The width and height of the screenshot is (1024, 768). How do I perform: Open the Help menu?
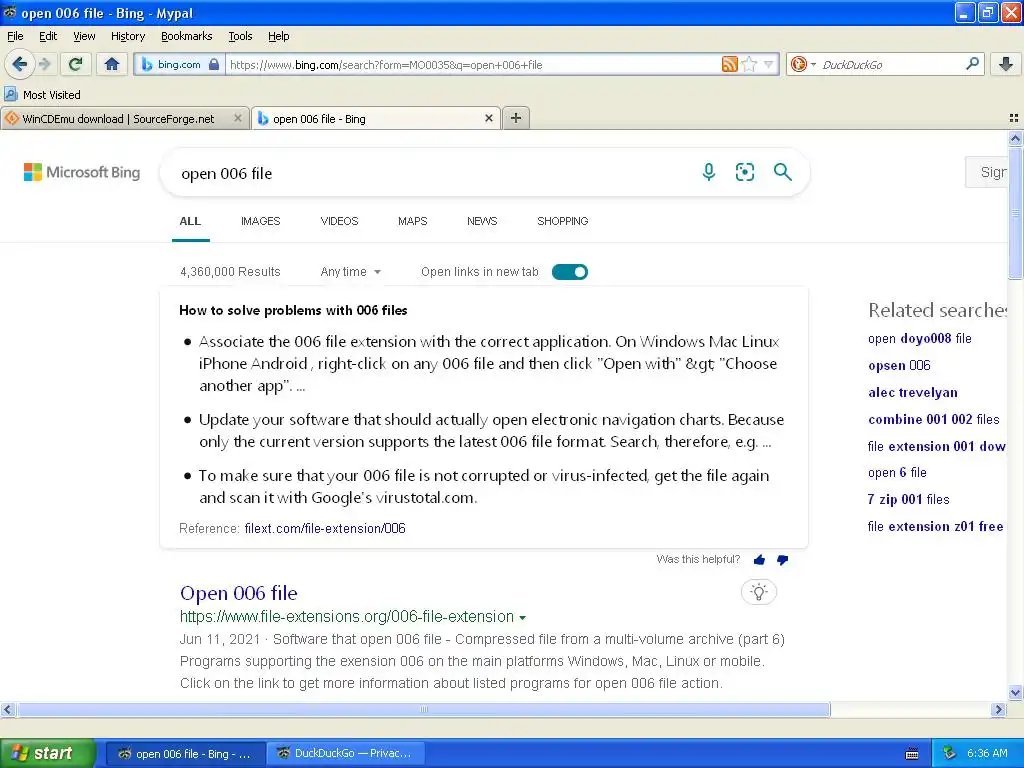tap(278, 36)
